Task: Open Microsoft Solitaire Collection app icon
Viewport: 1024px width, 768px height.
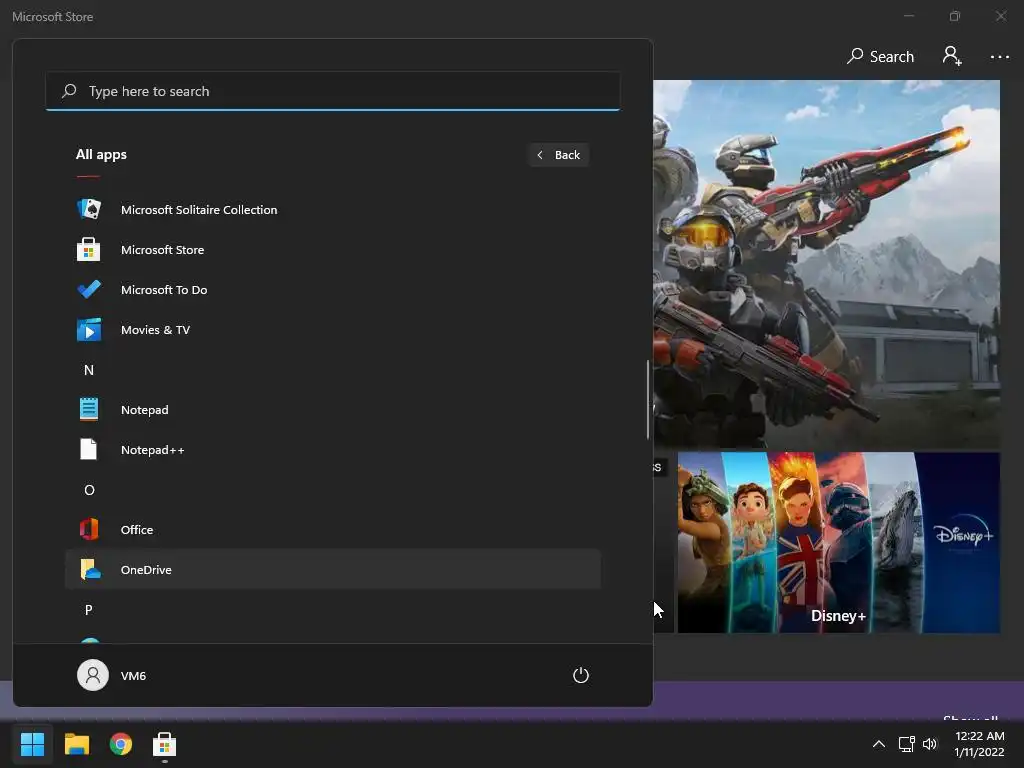Action: tap(89, 210)
